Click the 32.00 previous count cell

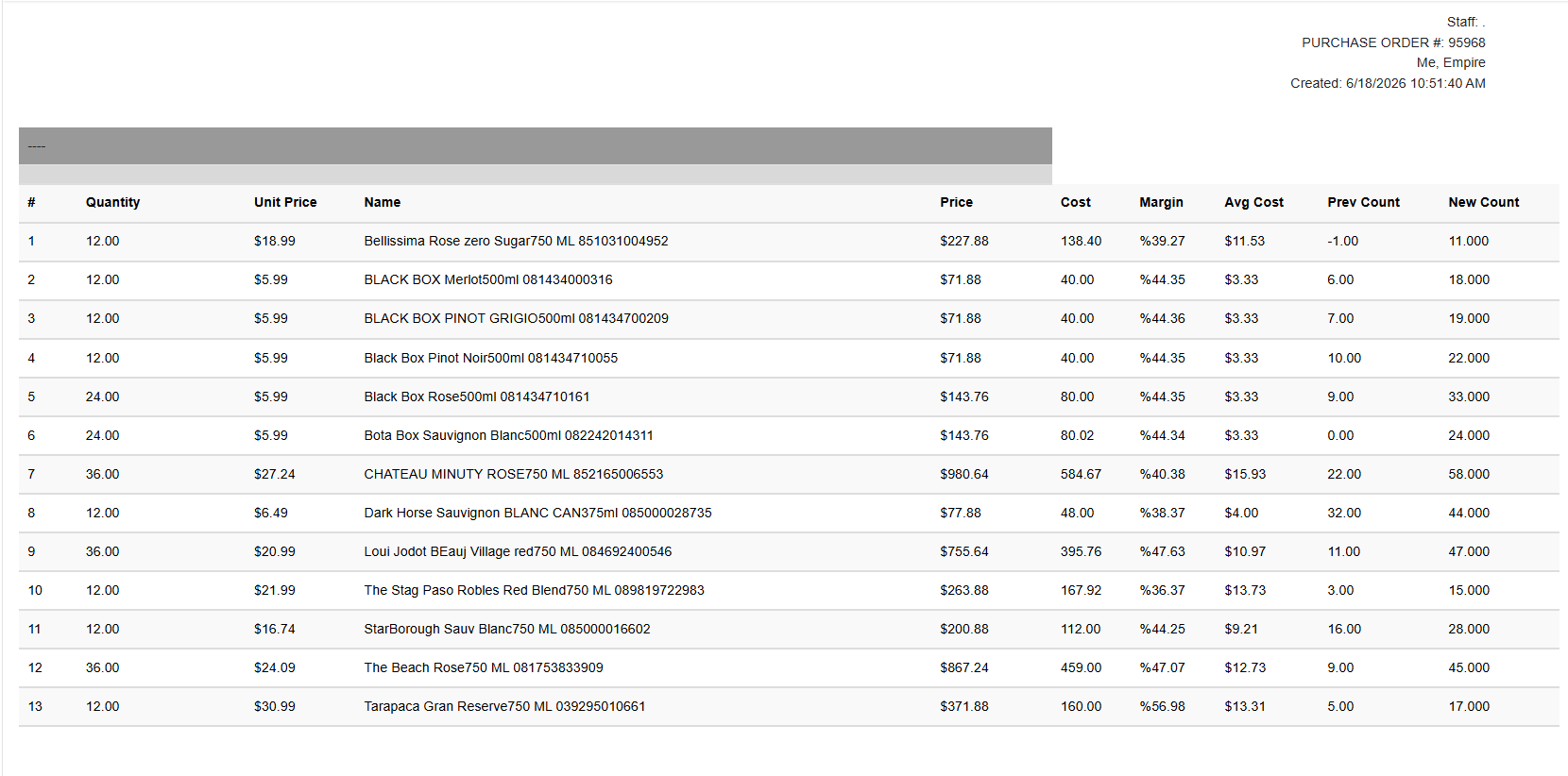tap(1344, 513)
